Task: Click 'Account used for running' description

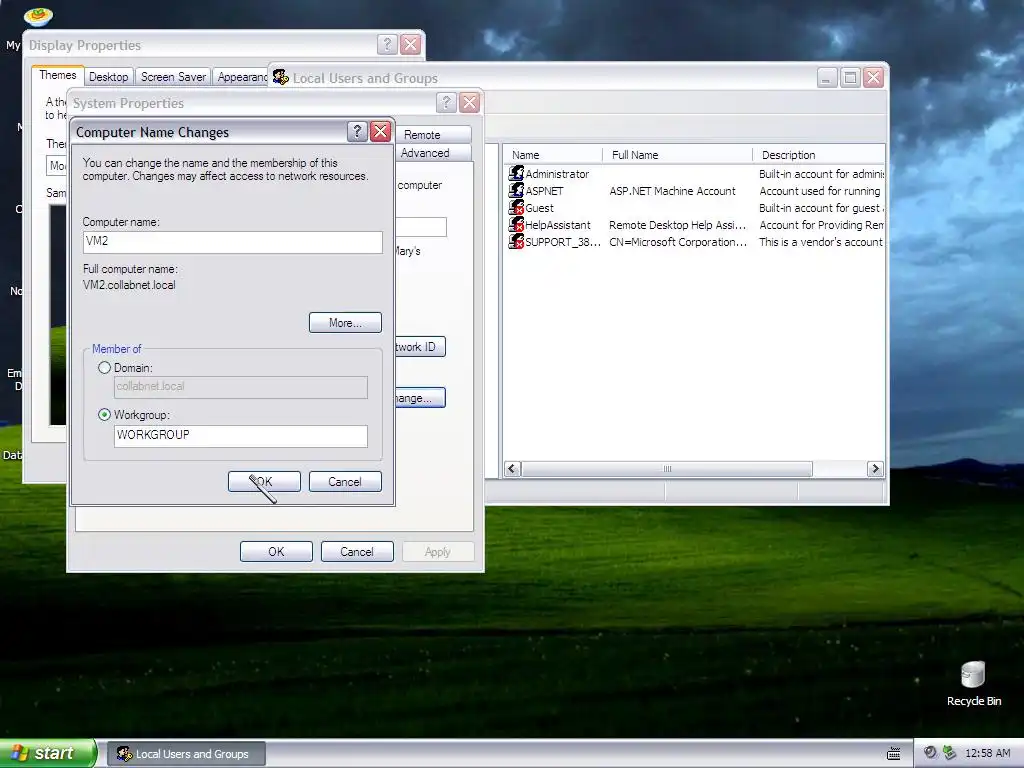Action: pyautogui.click(x=820, y=191)
